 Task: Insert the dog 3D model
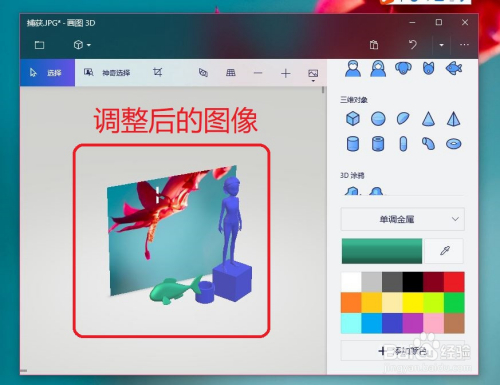click(403, 68)
